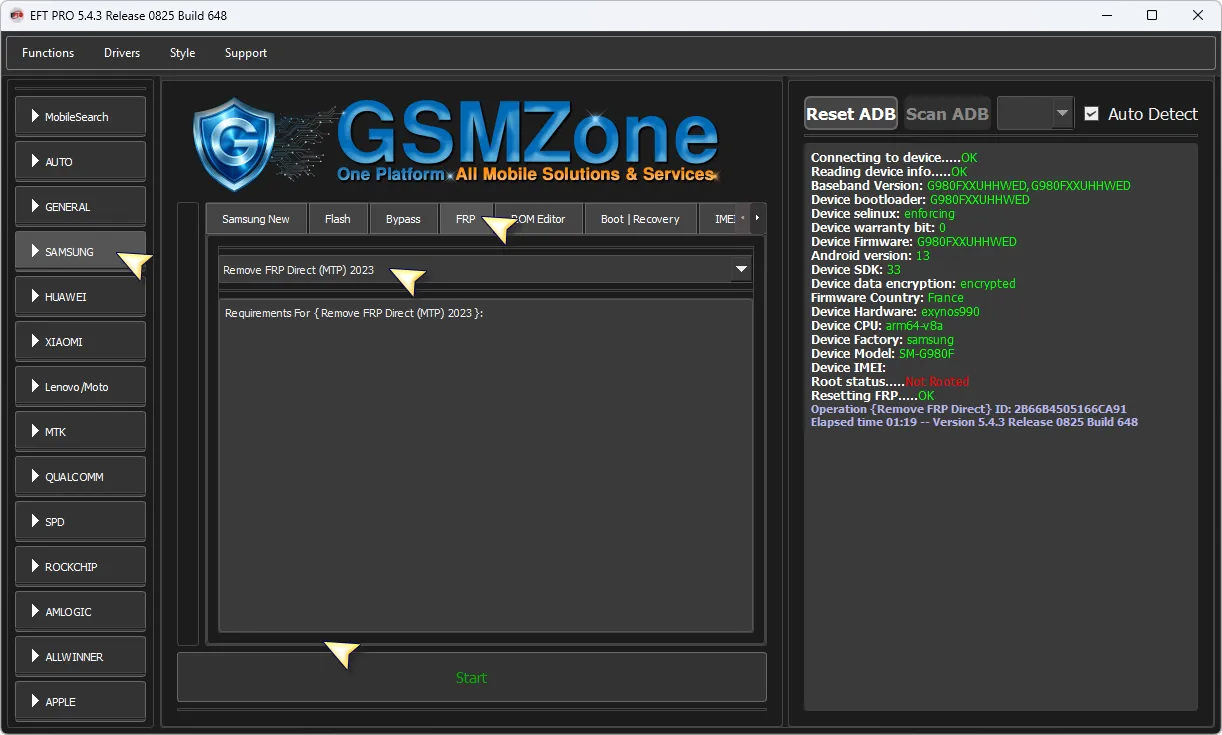This screenshot has width=1222, height=735.
Task: Switch to the Bypass tab
Action: [x=403, y=219]
